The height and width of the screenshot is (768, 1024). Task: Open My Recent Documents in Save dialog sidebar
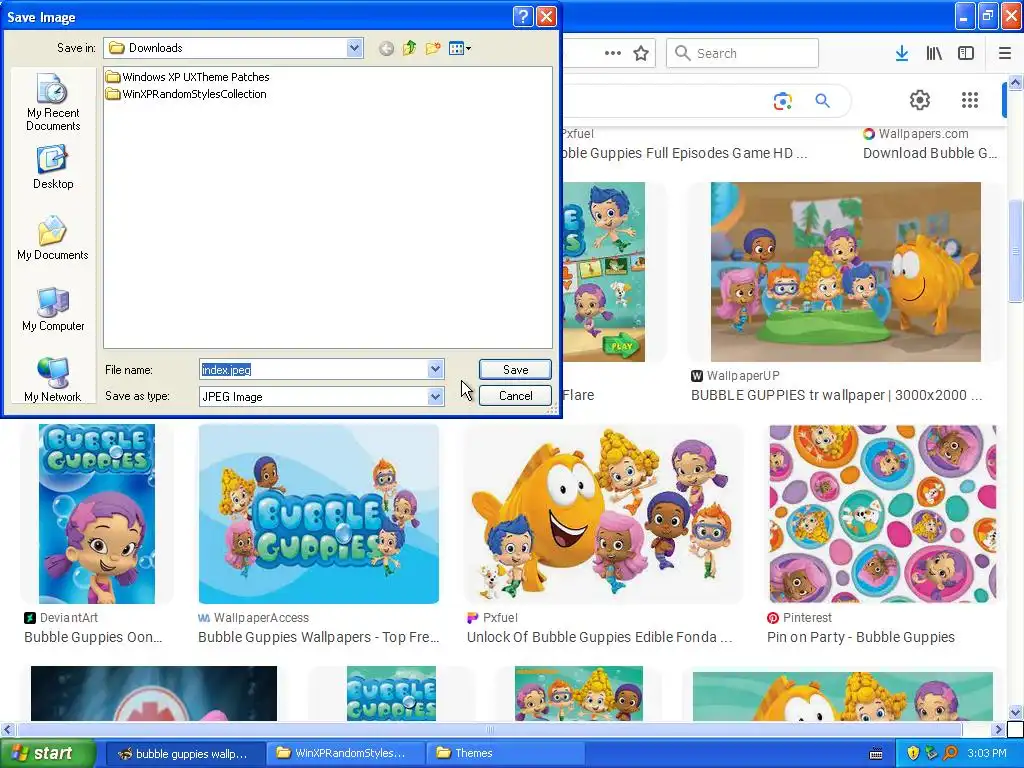click(53, 103)
